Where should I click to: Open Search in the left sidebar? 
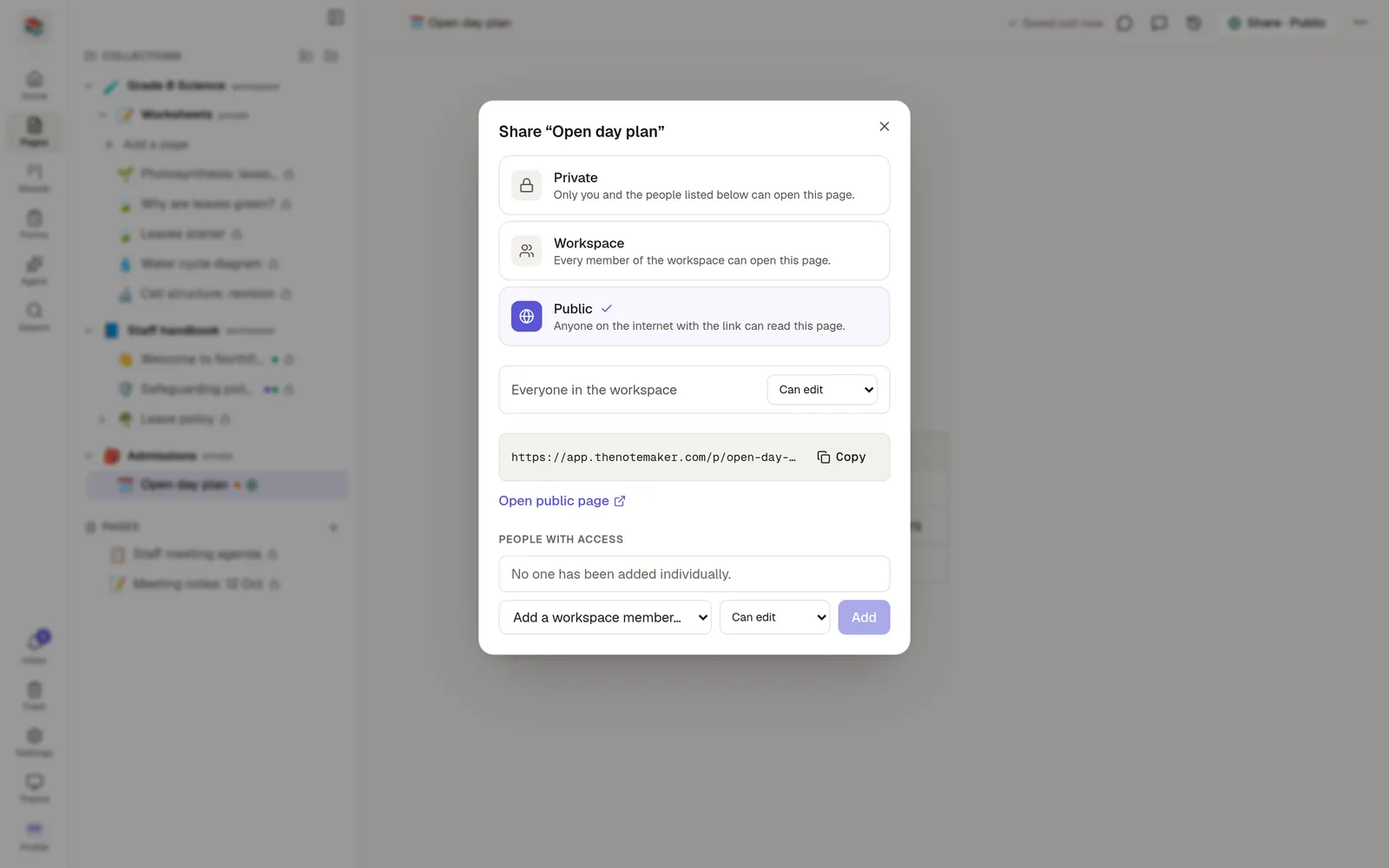34,317
